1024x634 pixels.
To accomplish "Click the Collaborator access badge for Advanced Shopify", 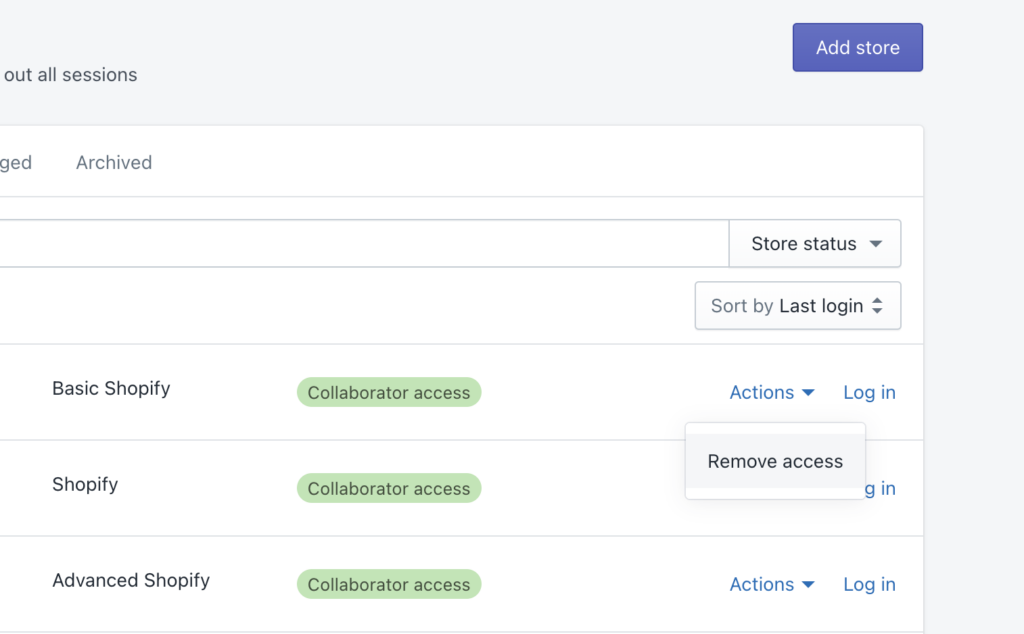I will [388, 583].
